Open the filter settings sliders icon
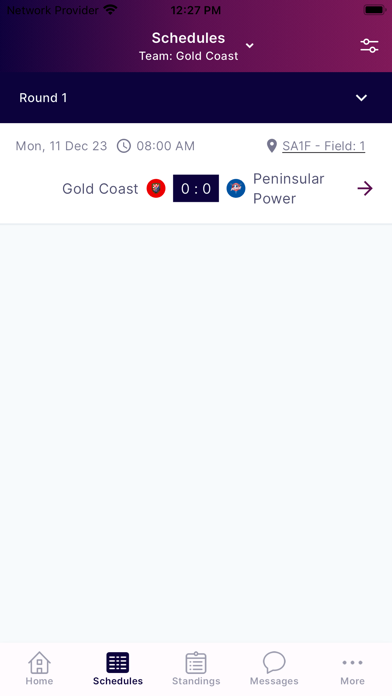This screenshot has width=392, height=696. coord(369,46)
